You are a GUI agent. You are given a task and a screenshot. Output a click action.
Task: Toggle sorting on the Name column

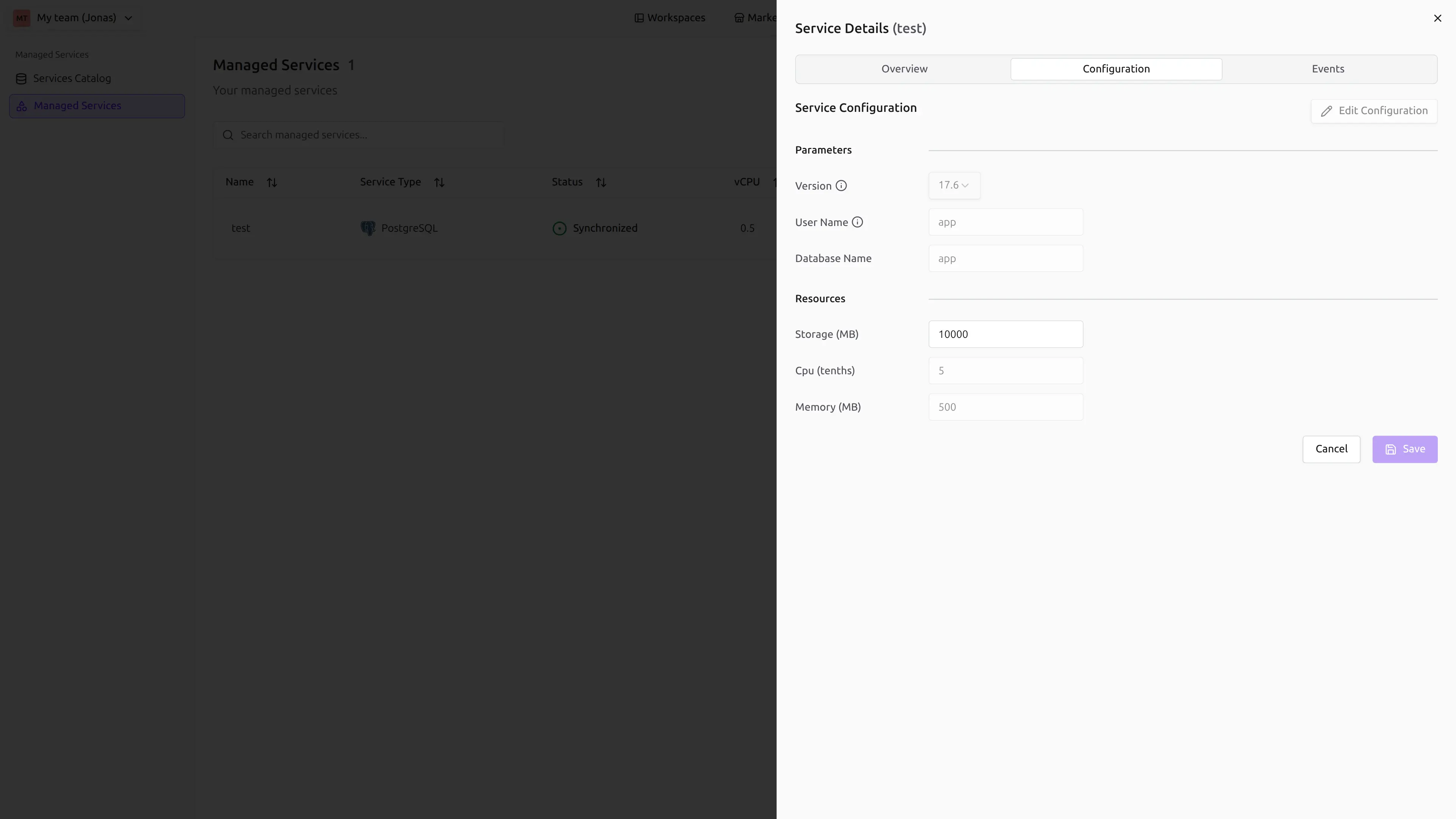(x=272, y=182)
